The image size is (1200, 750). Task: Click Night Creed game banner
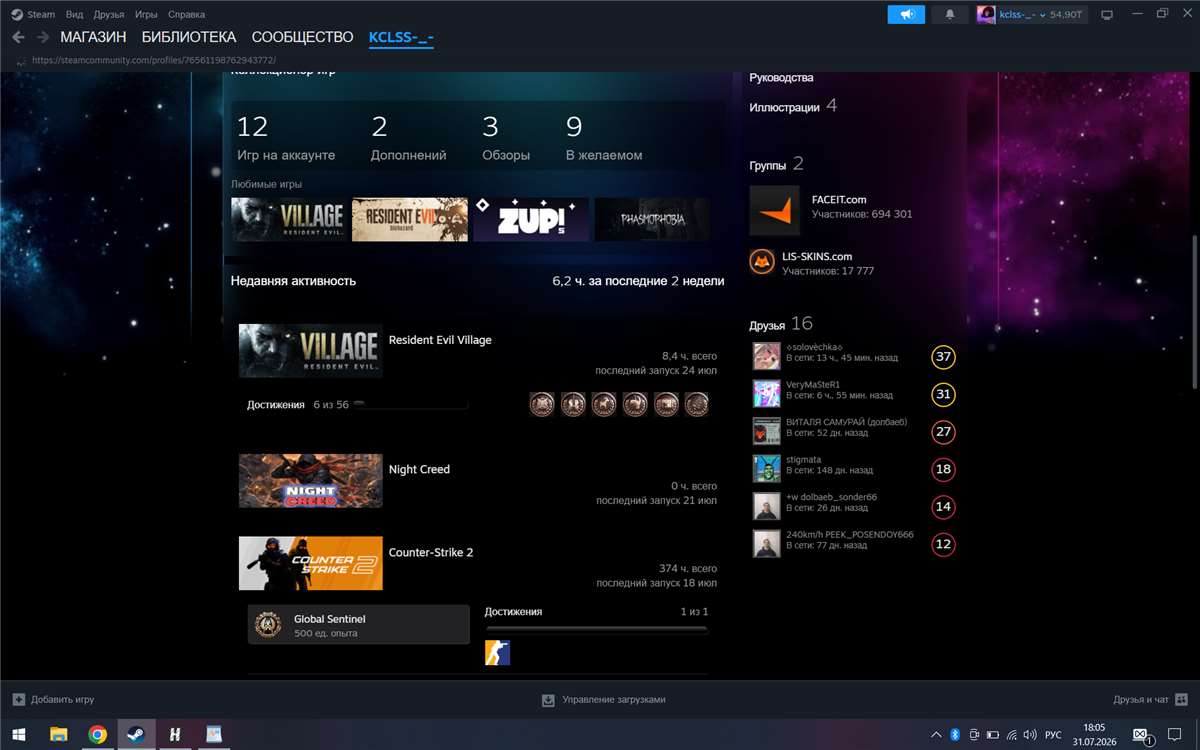[310, 480]
